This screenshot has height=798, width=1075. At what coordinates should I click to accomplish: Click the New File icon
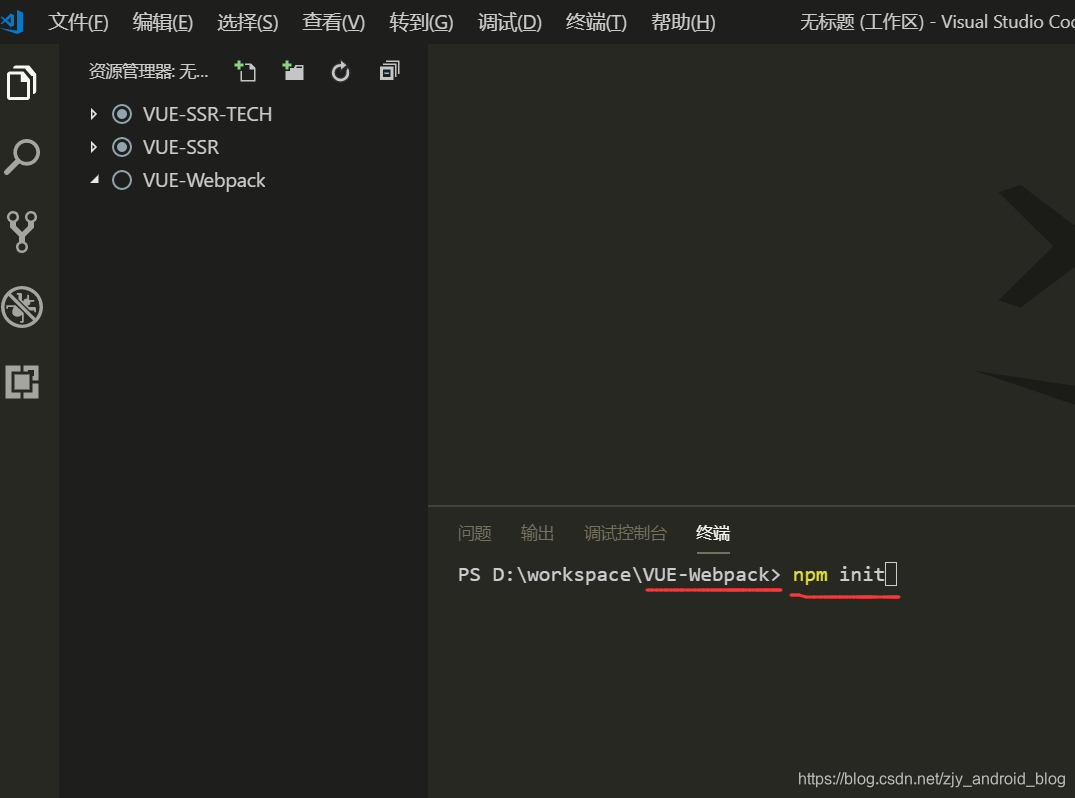(x=245, y=71)
